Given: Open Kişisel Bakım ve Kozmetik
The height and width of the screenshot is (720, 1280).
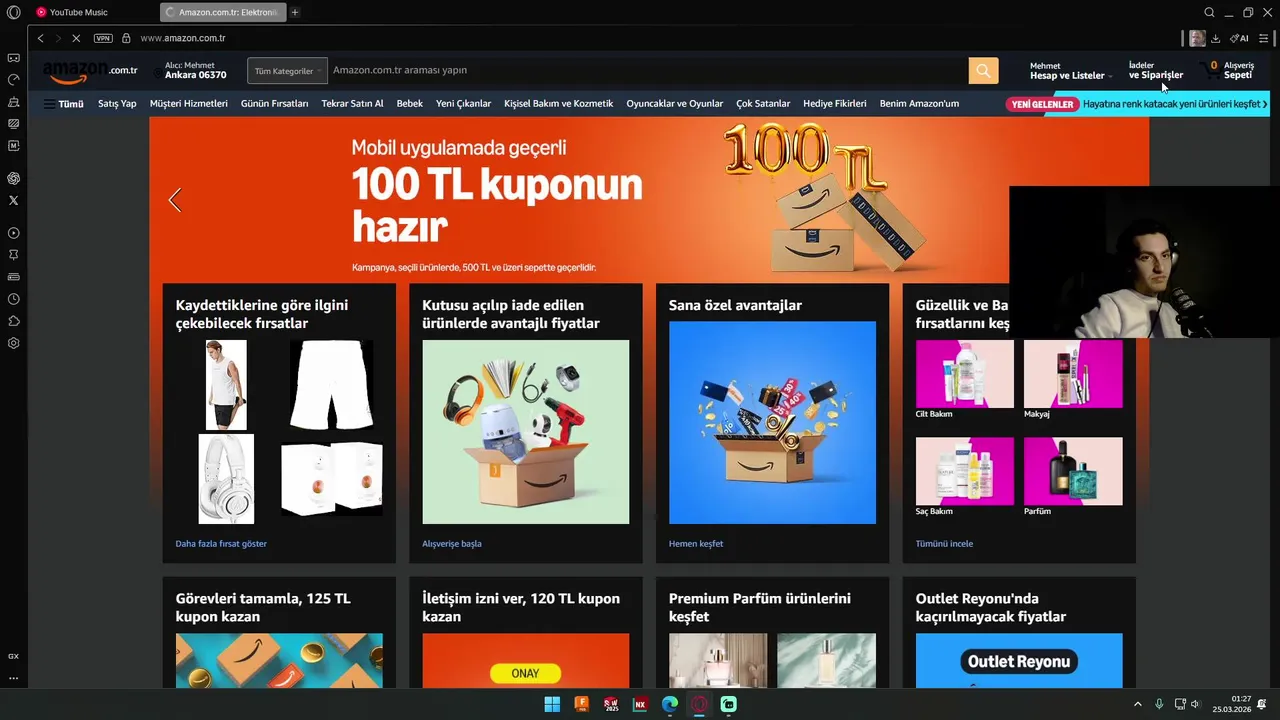Looking at the screenshot, I should coord(558,104).
